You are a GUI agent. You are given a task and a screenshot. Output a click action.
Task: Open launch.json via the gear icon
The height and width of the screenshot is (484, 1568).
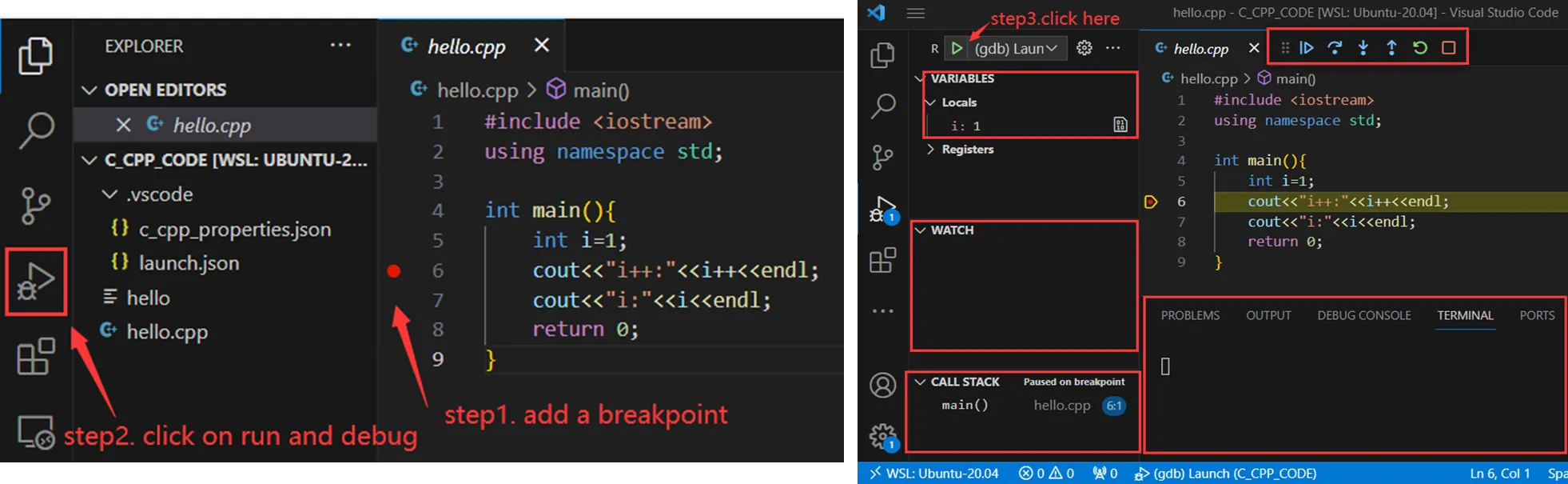1084,48
